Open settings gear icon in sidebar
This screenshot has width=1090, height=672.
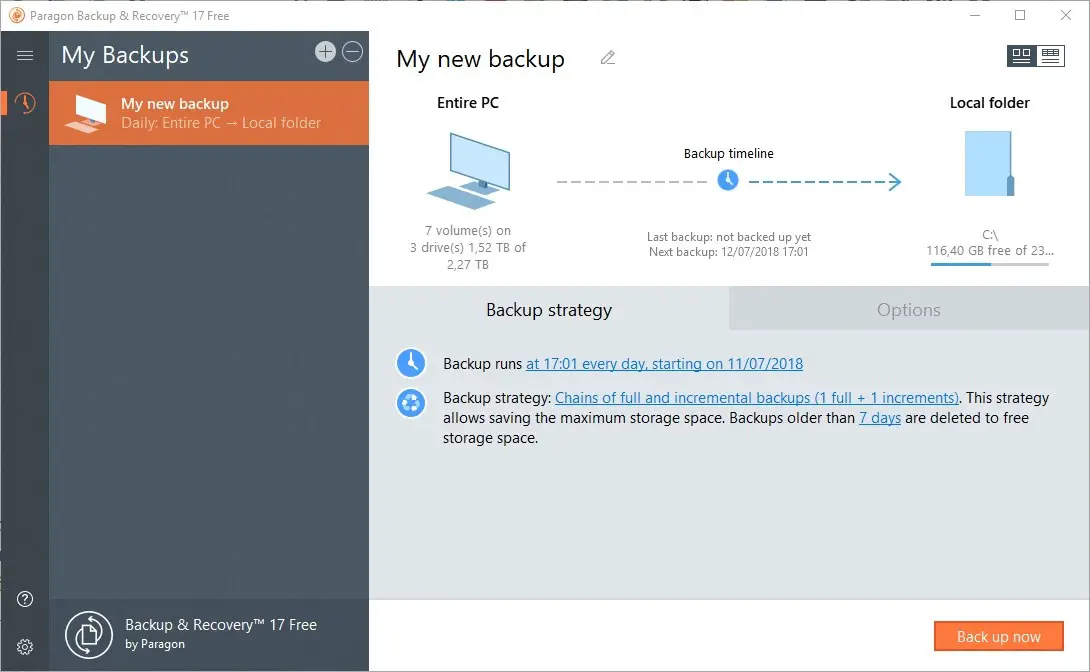25,646
